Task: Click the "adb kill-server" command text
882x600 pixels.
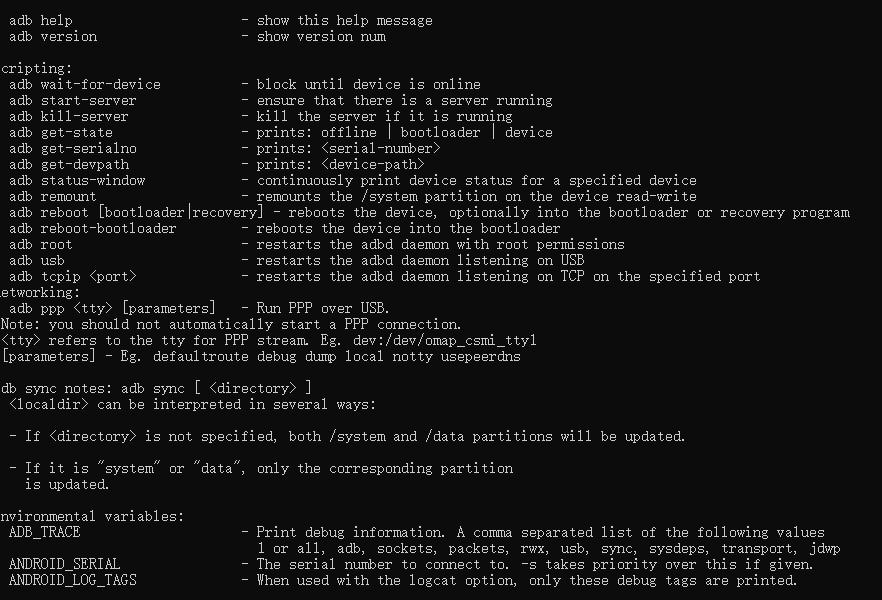Action: point(69,116)
